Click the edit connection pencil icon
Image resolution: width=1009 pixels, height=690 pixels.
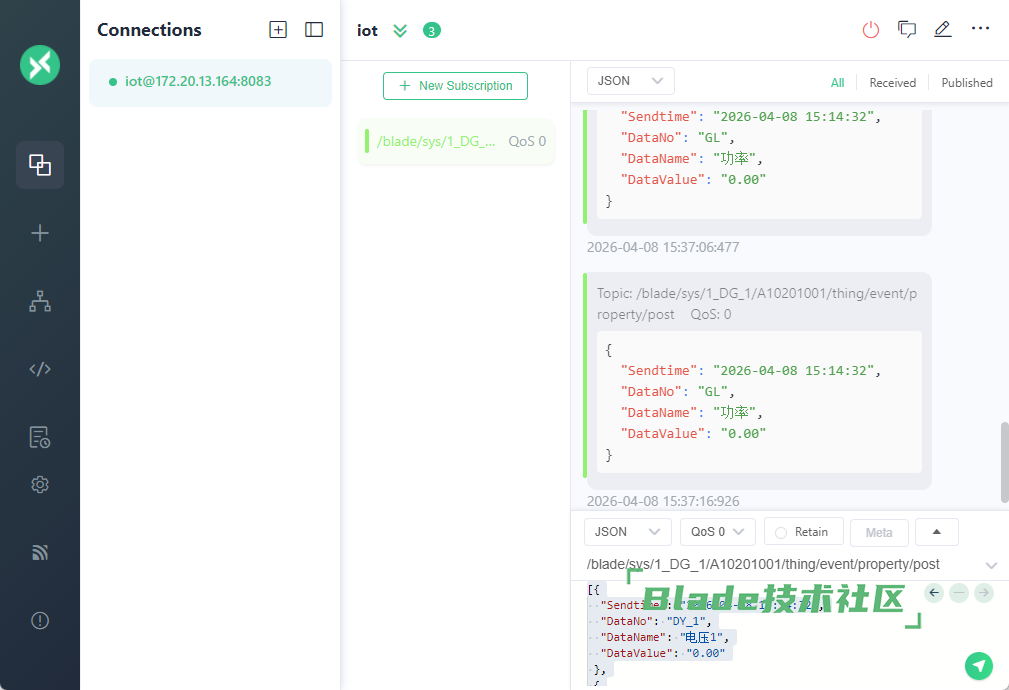[942, 30]
